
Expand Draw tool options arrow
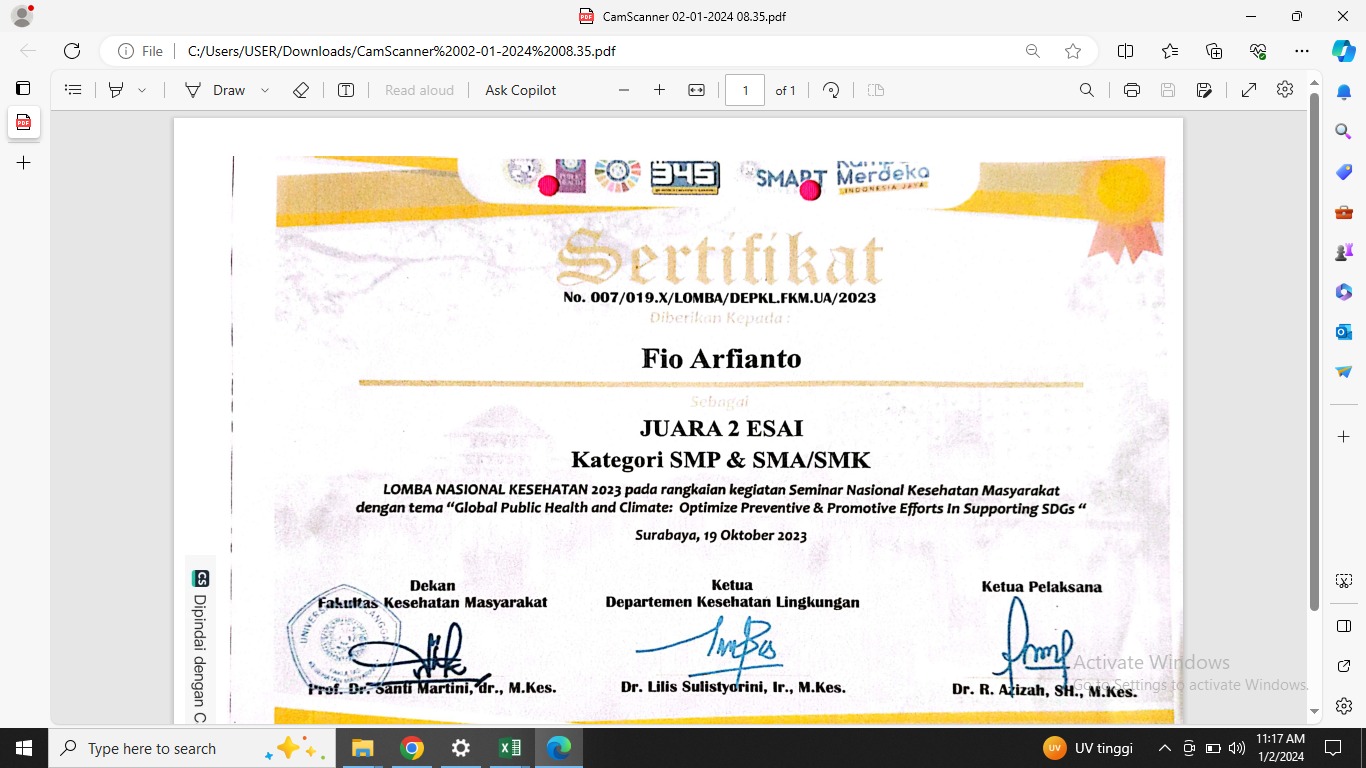pos(265,90)
